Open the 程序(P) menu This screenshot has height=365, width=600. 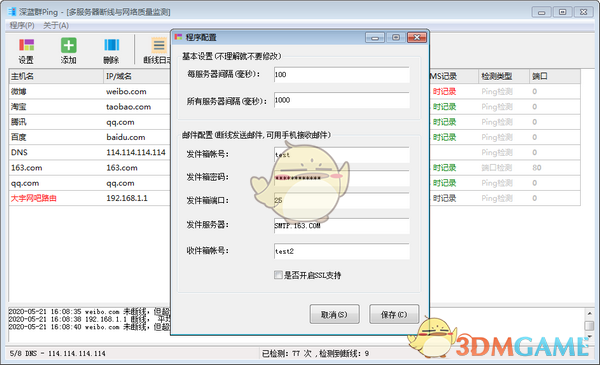[x=22, y=26]
